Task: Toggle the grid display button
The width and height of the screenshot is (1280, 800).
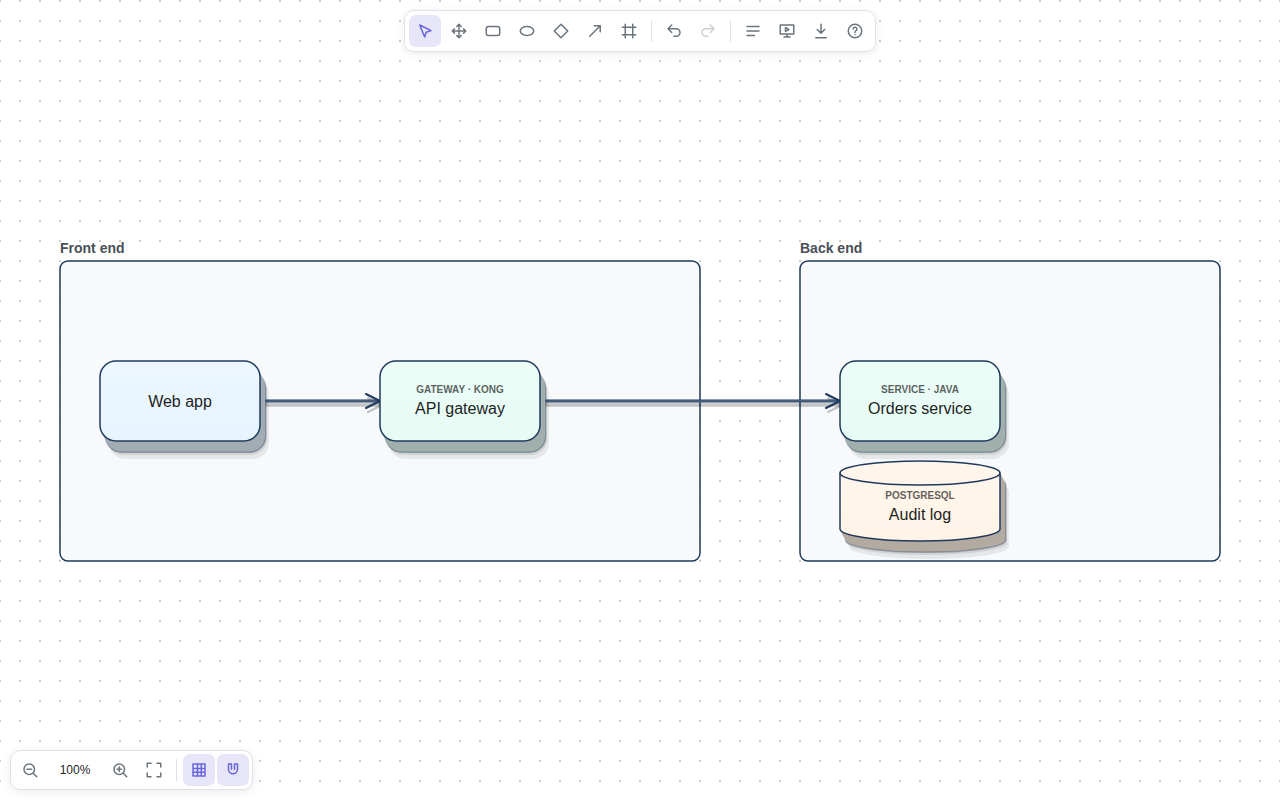Action: [199, 770]
